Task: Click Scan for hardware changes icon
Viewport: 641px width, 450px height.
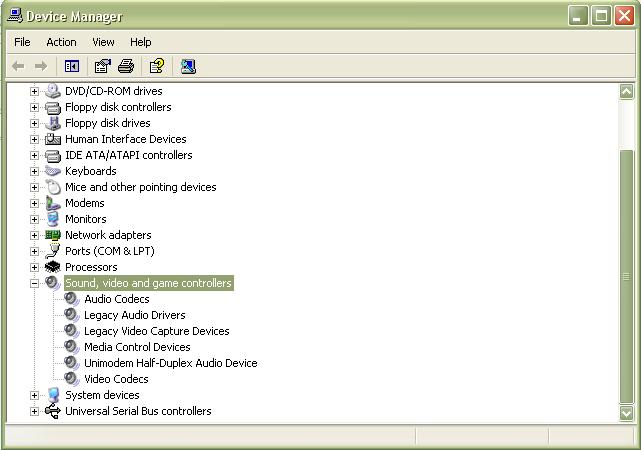Action: coord(188,66)
